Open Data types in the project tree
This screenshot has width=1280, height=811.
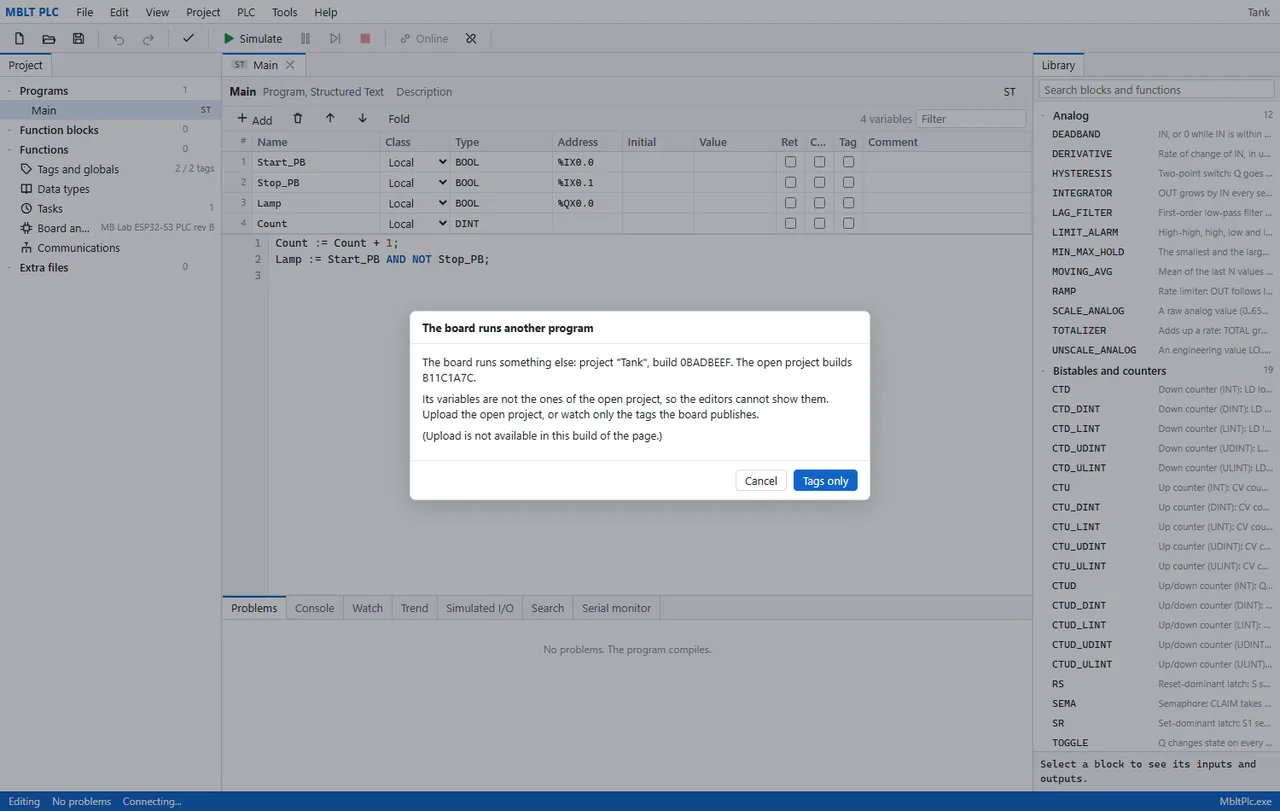click(x=63, y=189)
